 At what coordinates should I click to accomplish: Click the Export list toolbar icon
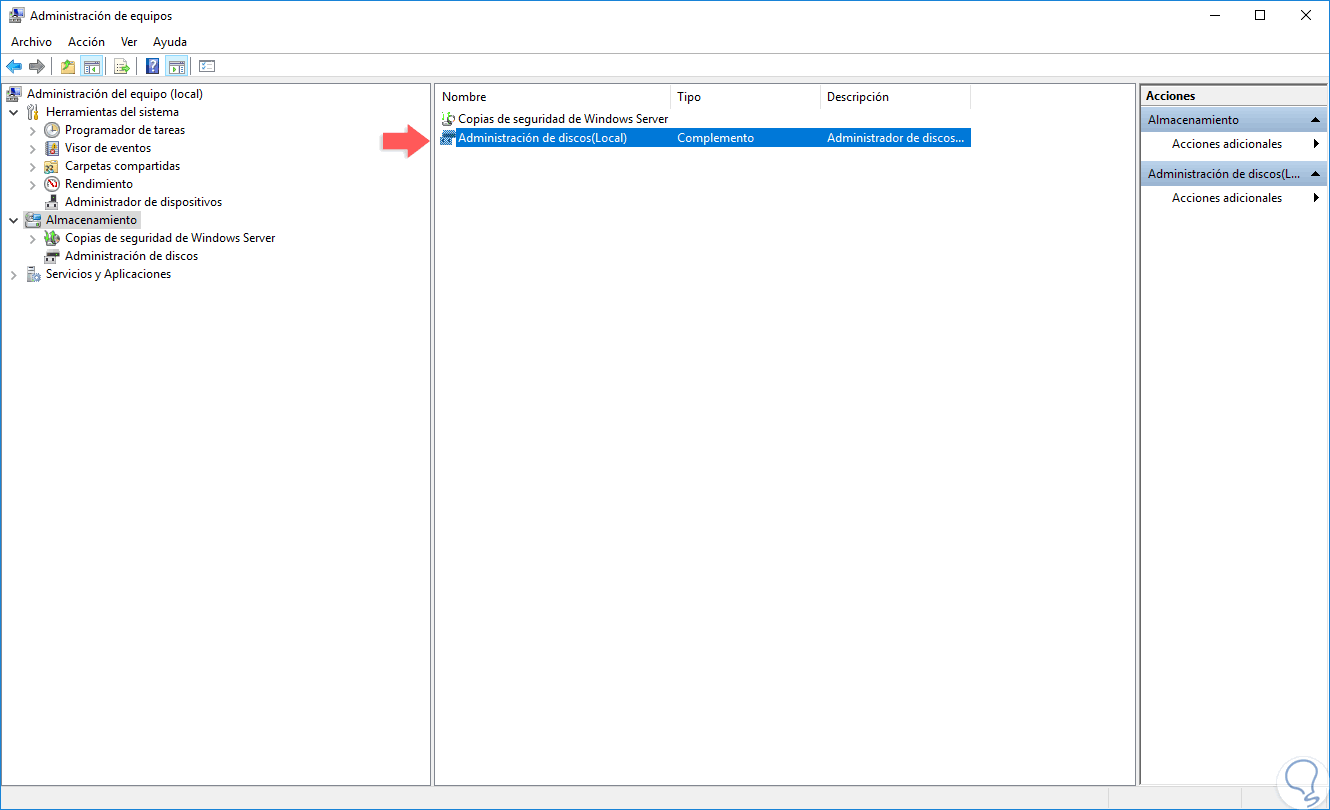point(122,66)
